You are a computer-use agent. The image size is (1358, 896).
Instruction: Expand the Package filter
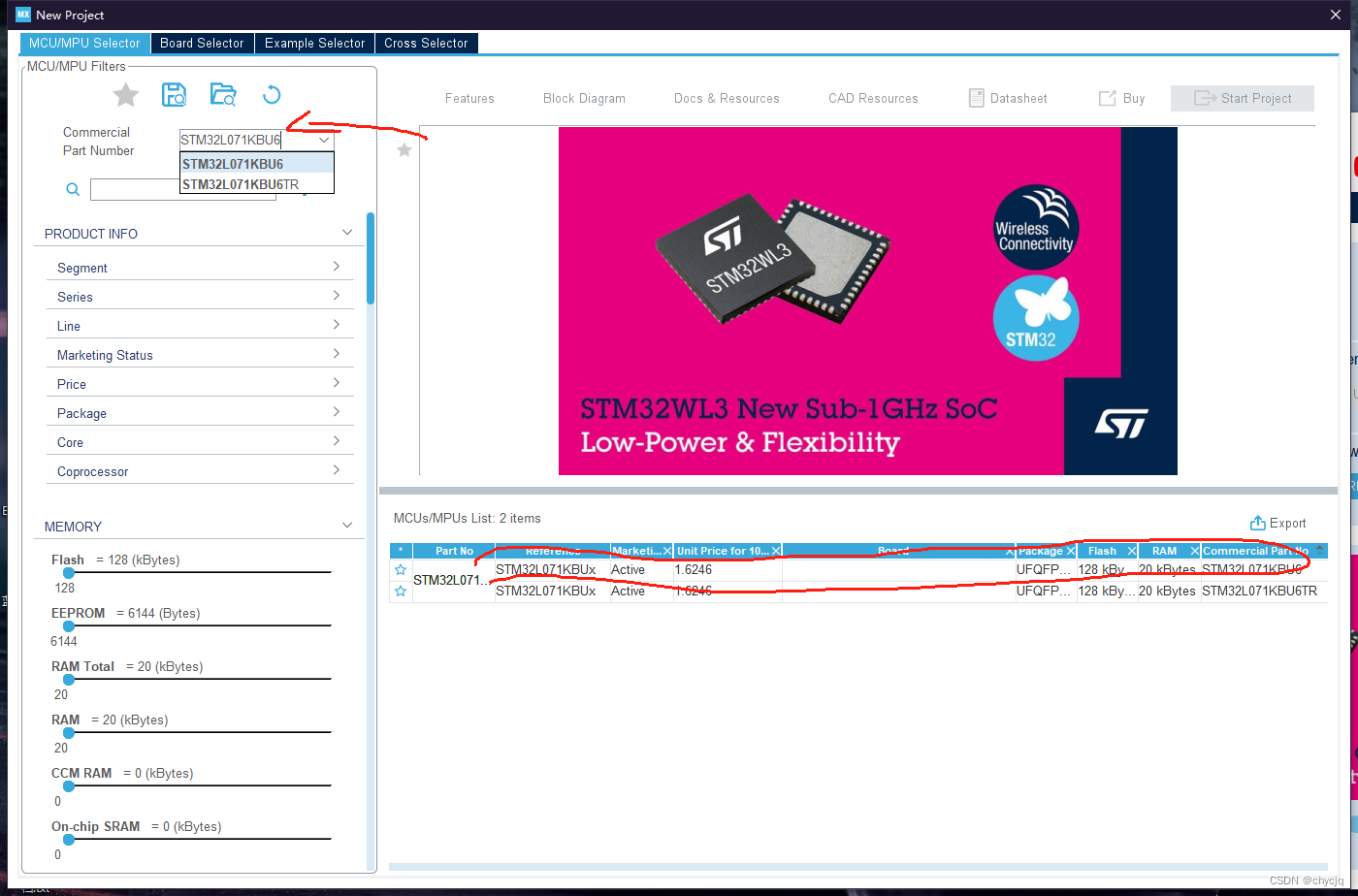click(x=337, y=412)
